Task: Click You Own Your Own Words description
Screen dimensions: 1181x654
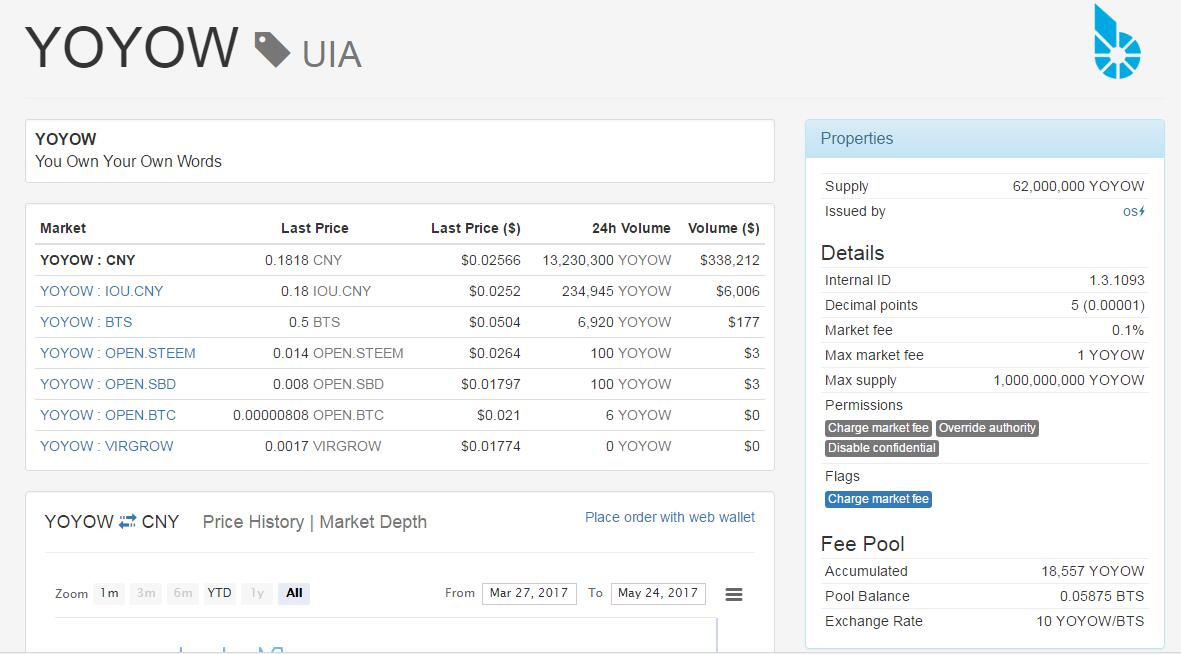Action: pos(128,161)
